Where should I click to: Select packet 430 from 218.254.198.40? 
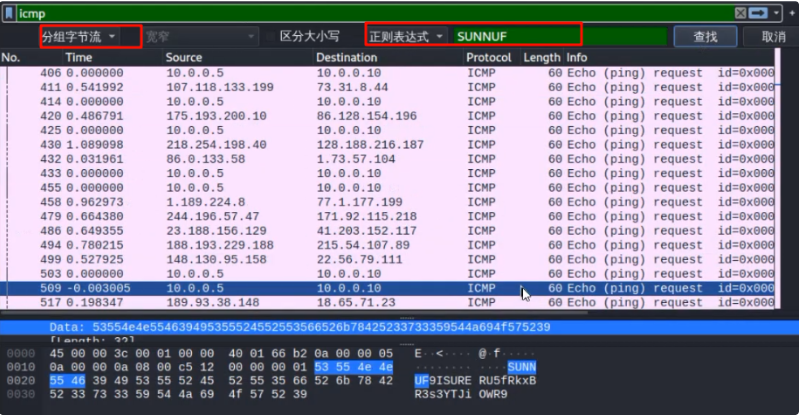(x=387, y=144)
